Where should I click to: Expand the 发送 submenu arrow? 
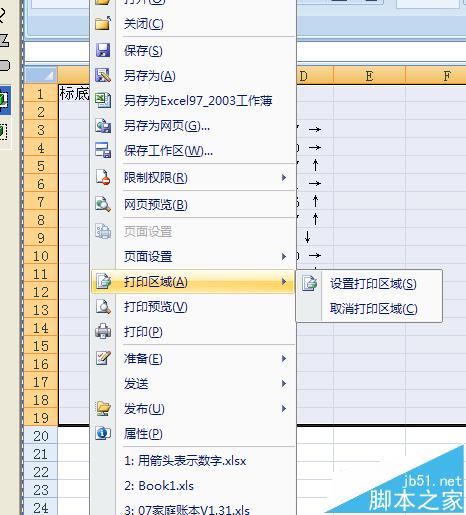(284, 384)
